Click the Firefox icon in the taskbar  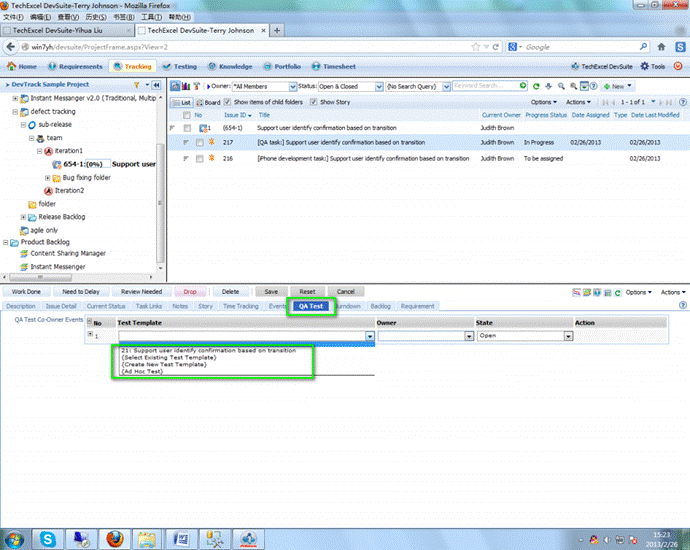(x=115, y=539)
